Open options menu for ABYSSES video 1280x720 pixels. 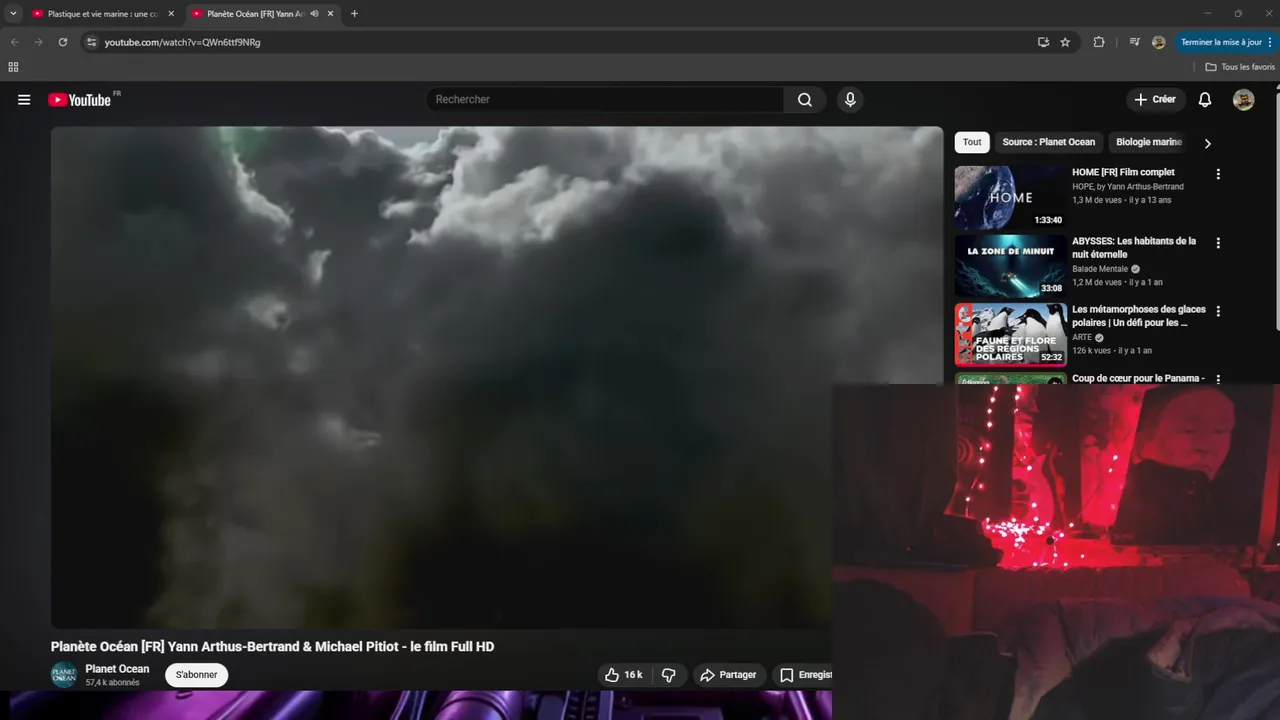[1218, 243]
